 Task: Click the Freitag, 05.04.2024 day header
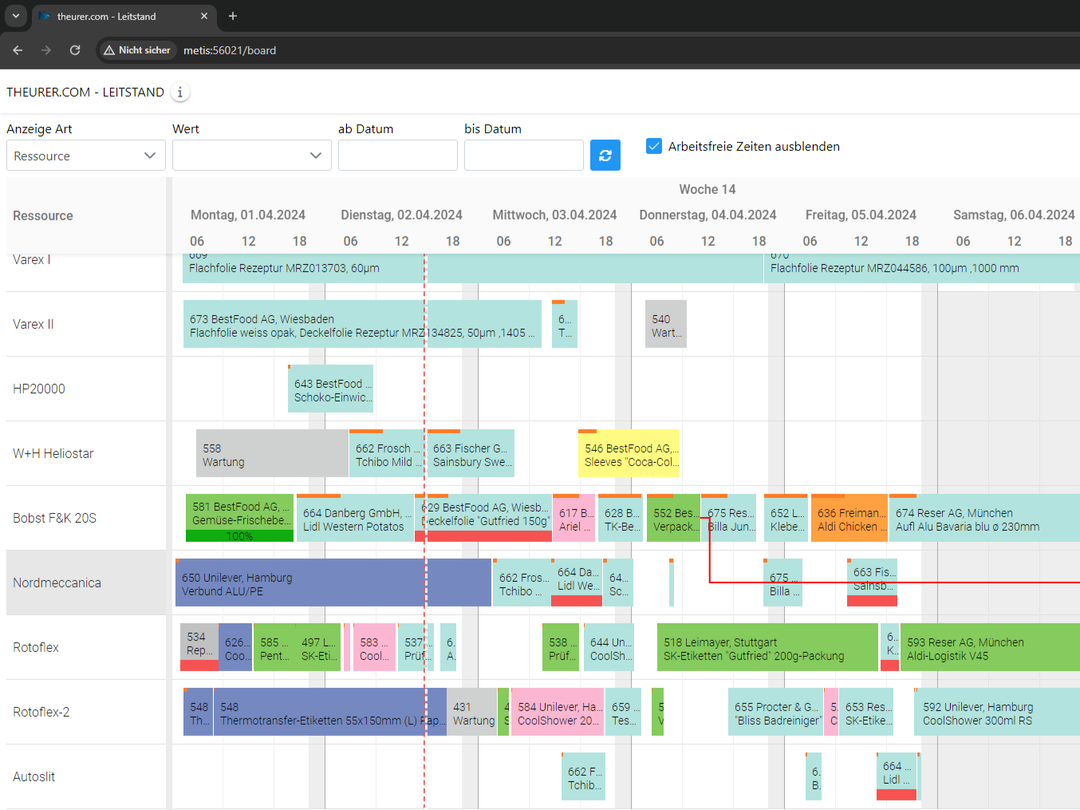point(860,215)
